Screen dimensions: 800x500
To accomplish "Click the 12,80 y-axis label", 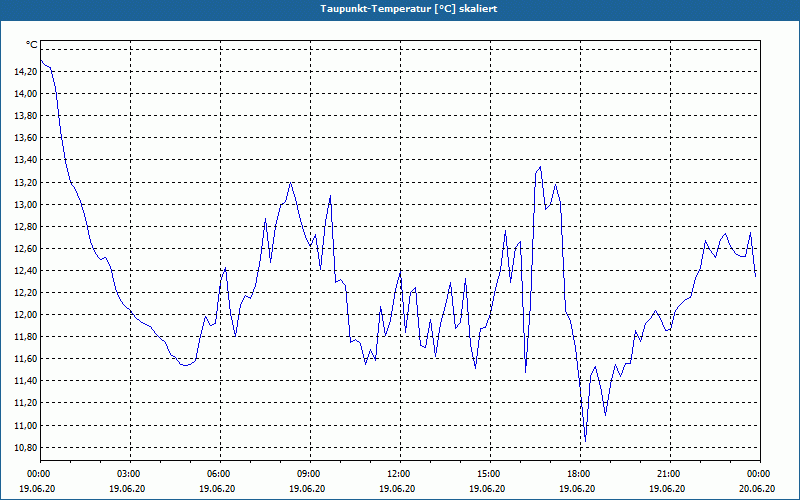I will (26, 227).
